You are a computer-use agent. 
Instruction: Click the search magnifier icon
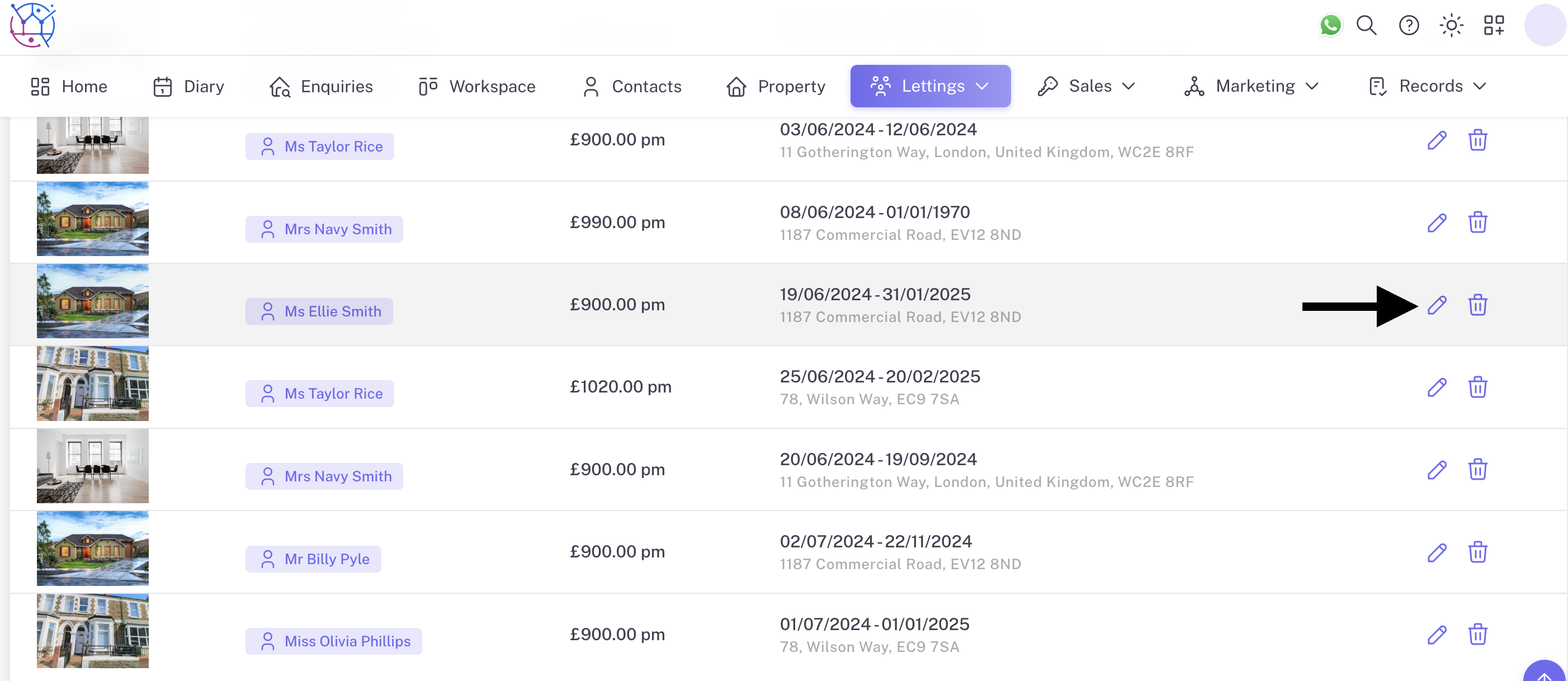(x=1367, y=26)
